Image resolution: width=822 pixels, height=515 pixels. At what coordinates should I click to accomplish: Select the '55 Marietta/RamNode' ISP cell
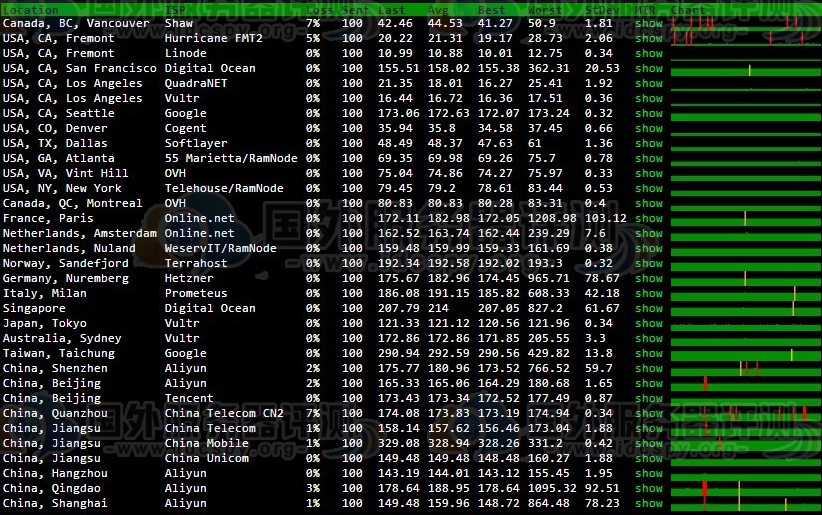(x=231, y=158)
